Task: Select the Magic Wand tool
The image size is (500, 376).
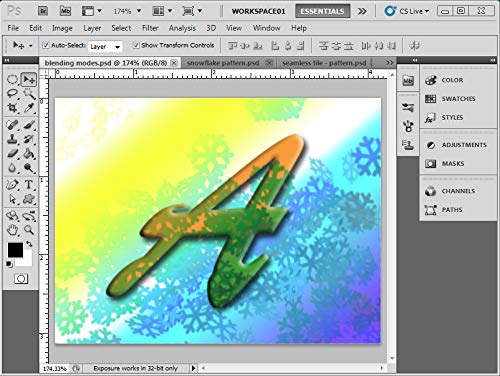Action: coord(29,94)
